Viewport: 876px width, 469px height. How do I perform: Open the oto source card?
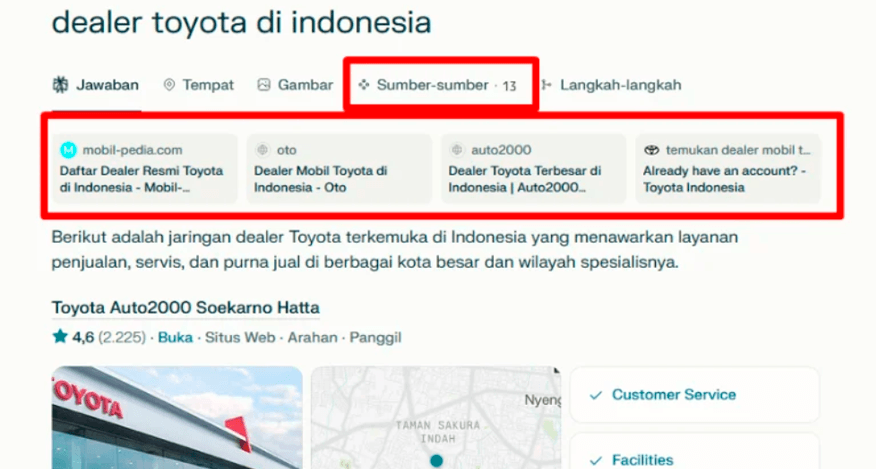(x=339, y=168)
